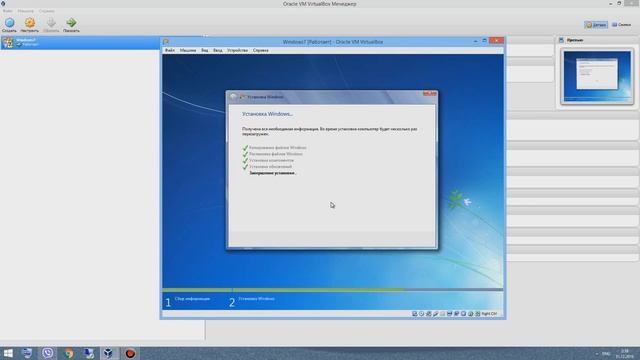Screen dimensions: 640x360
Task: Open Файл menu in VirtualBox Manager
Action: pyautogui.click(x=7, y=11)
